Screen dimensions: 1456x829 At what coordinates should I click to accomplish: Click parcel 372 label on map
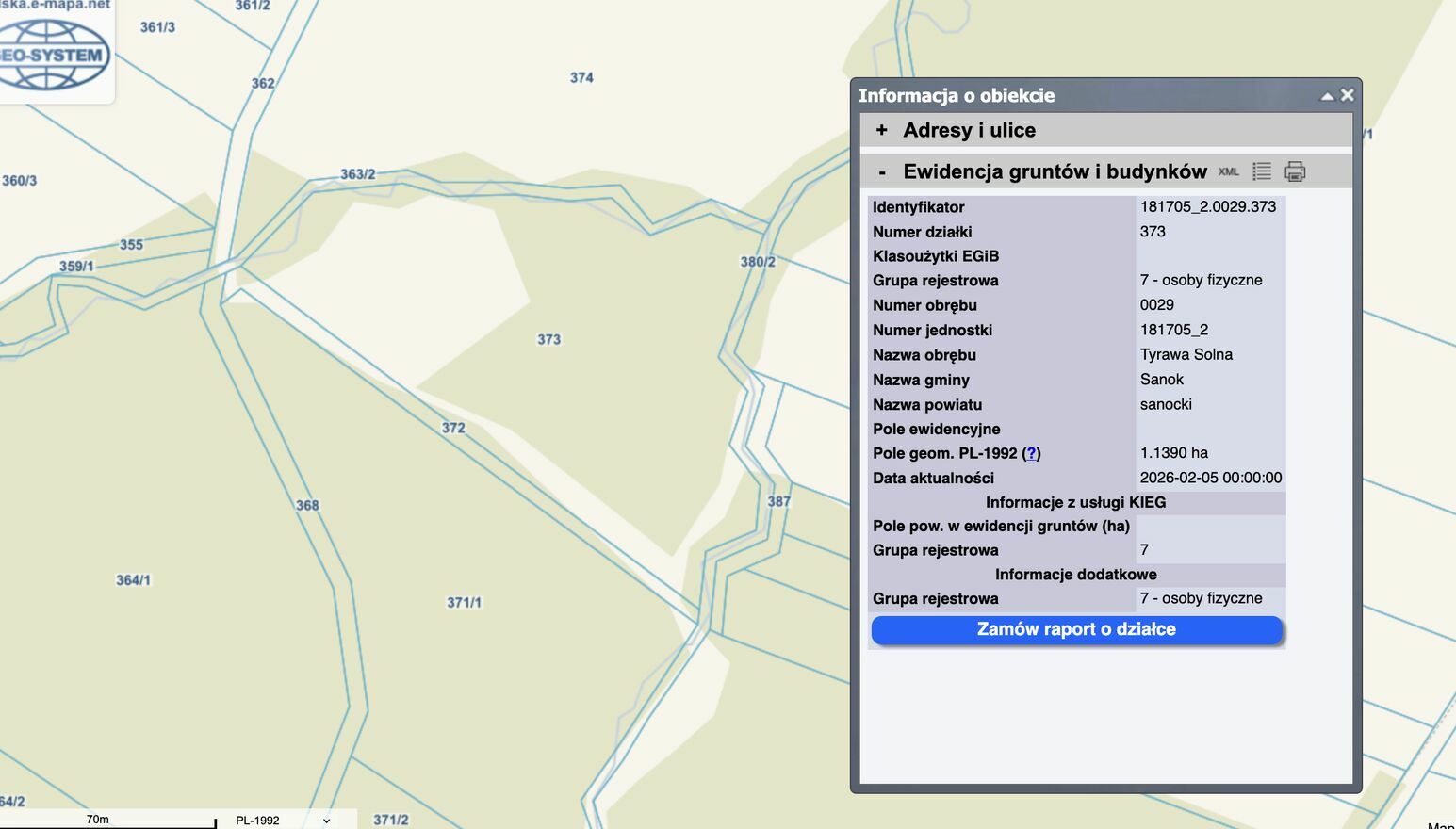(x=453, y=428)
